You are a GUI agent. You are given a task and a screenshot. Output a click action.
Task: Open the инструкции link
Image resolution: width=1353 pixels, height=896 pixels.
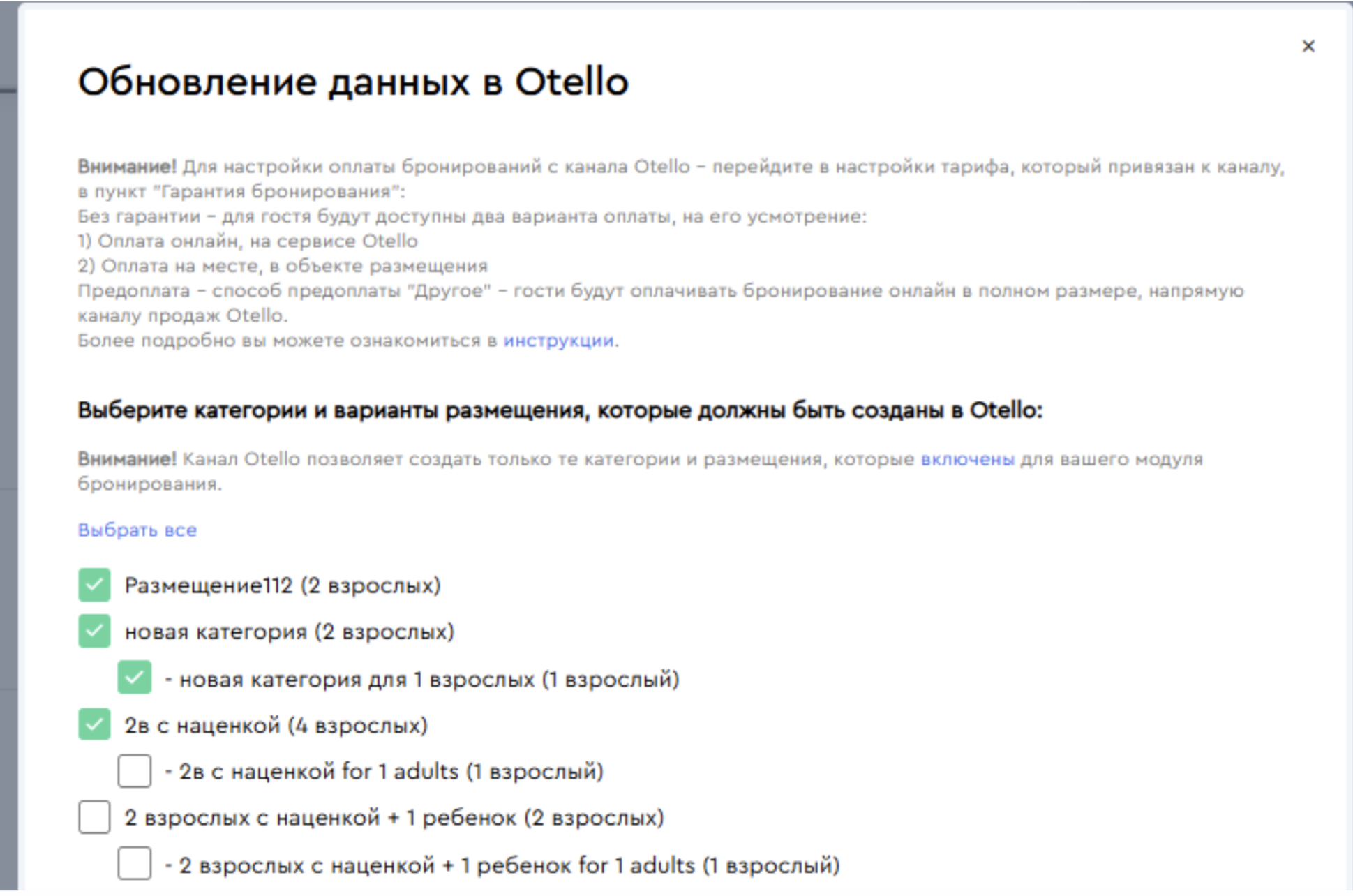[558, 341]
